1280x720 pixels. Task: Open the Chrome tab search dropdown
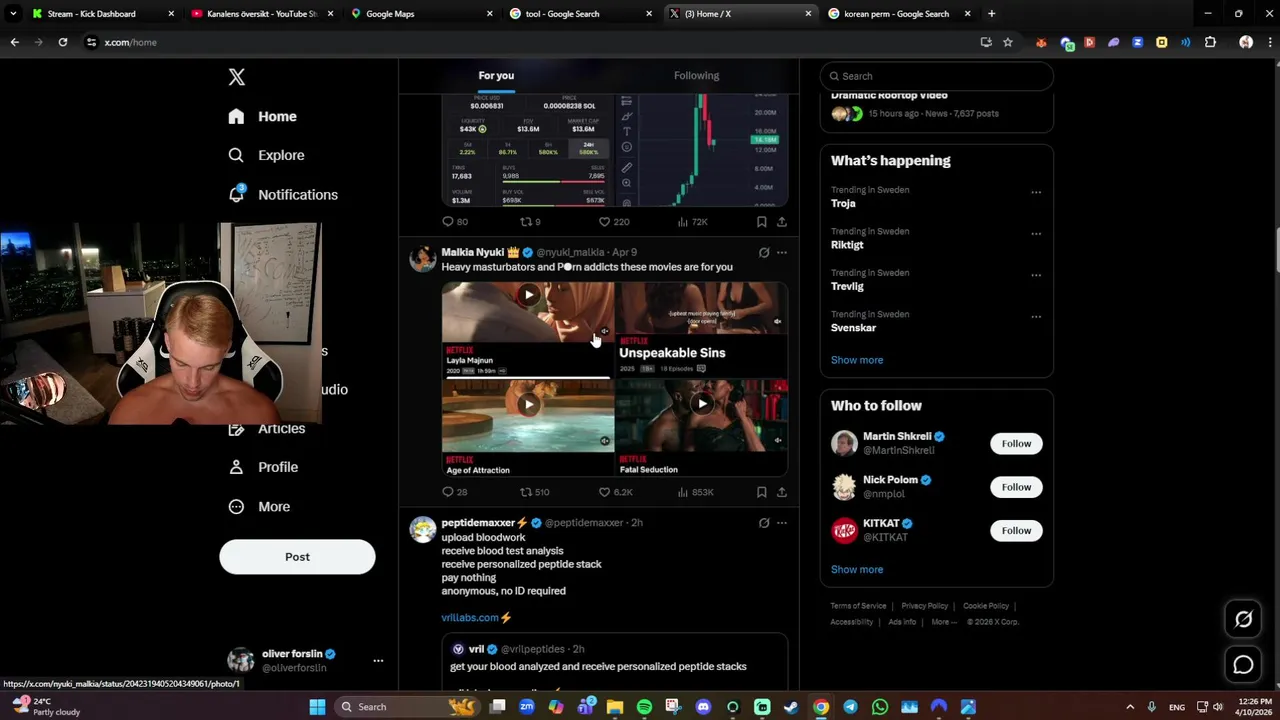(13, 14)
